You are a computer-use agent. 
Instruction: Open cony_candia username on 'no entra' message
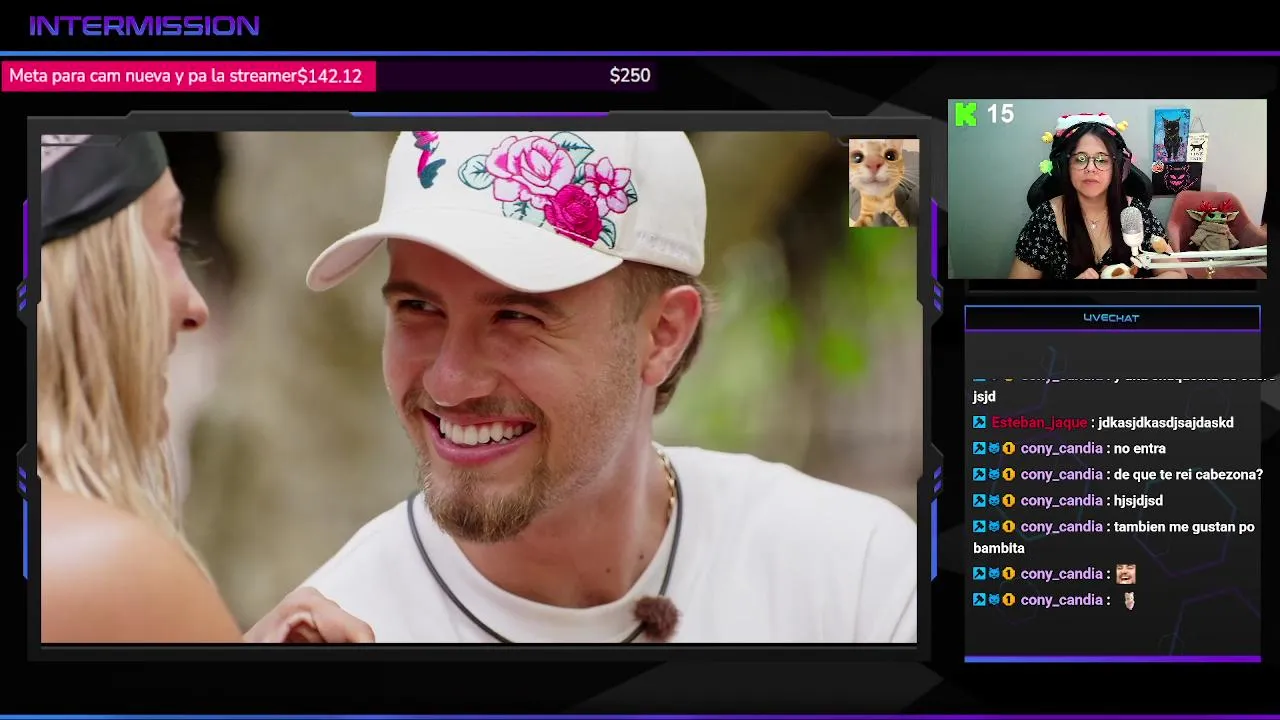(1061, 449)
